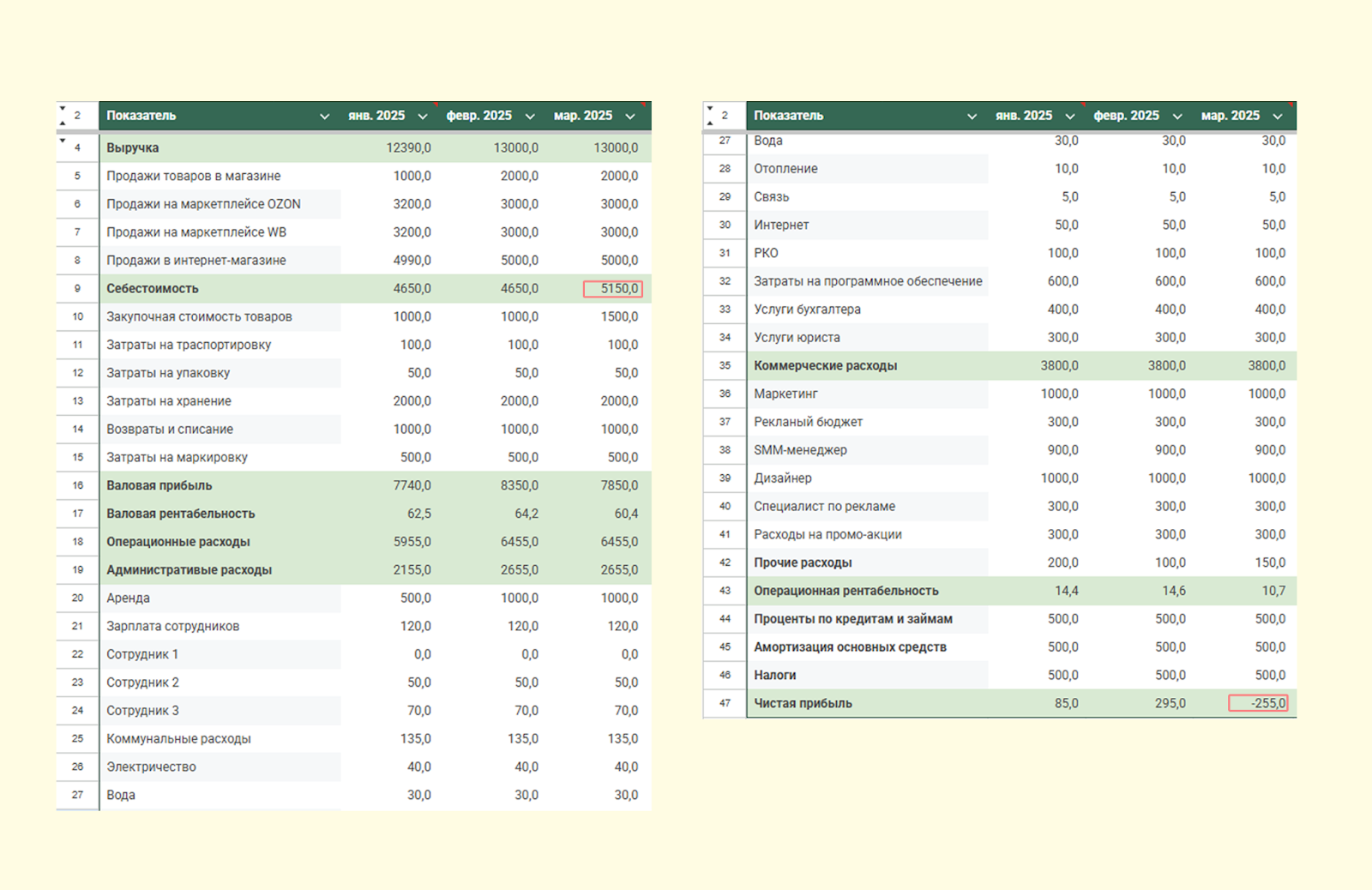Select Показатель header cell in right table
The width and height of the screenshot is (1372, 890).
point(868,116)
